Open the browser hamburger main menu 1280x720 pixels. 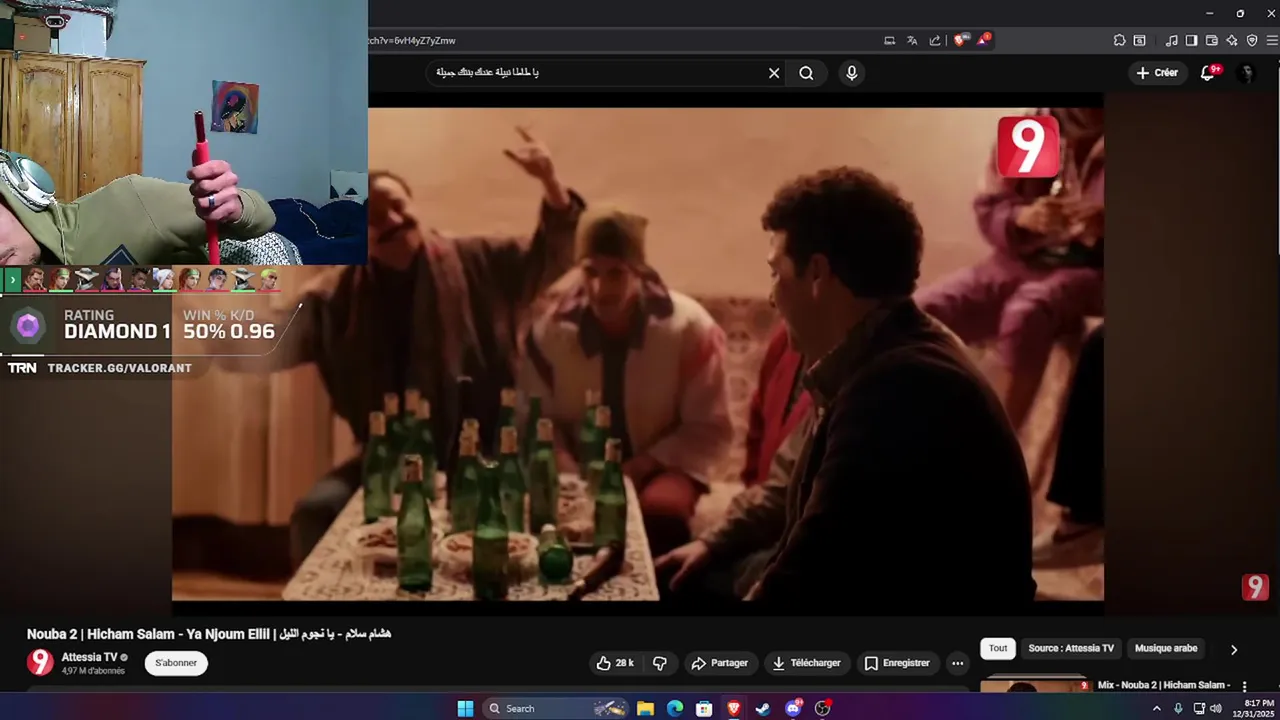pyautogui.click(x=1272, y=41)
